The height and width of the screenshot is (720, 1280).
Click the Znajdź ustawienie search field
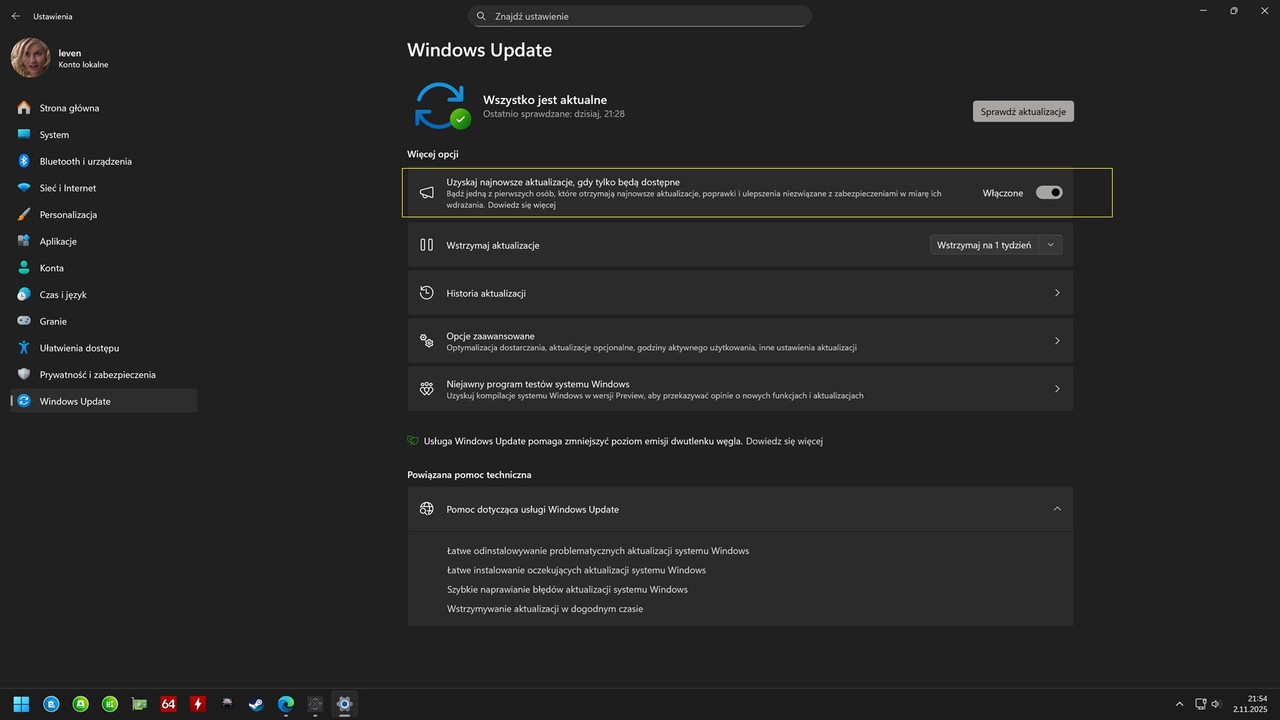click(x=640, y=16)
